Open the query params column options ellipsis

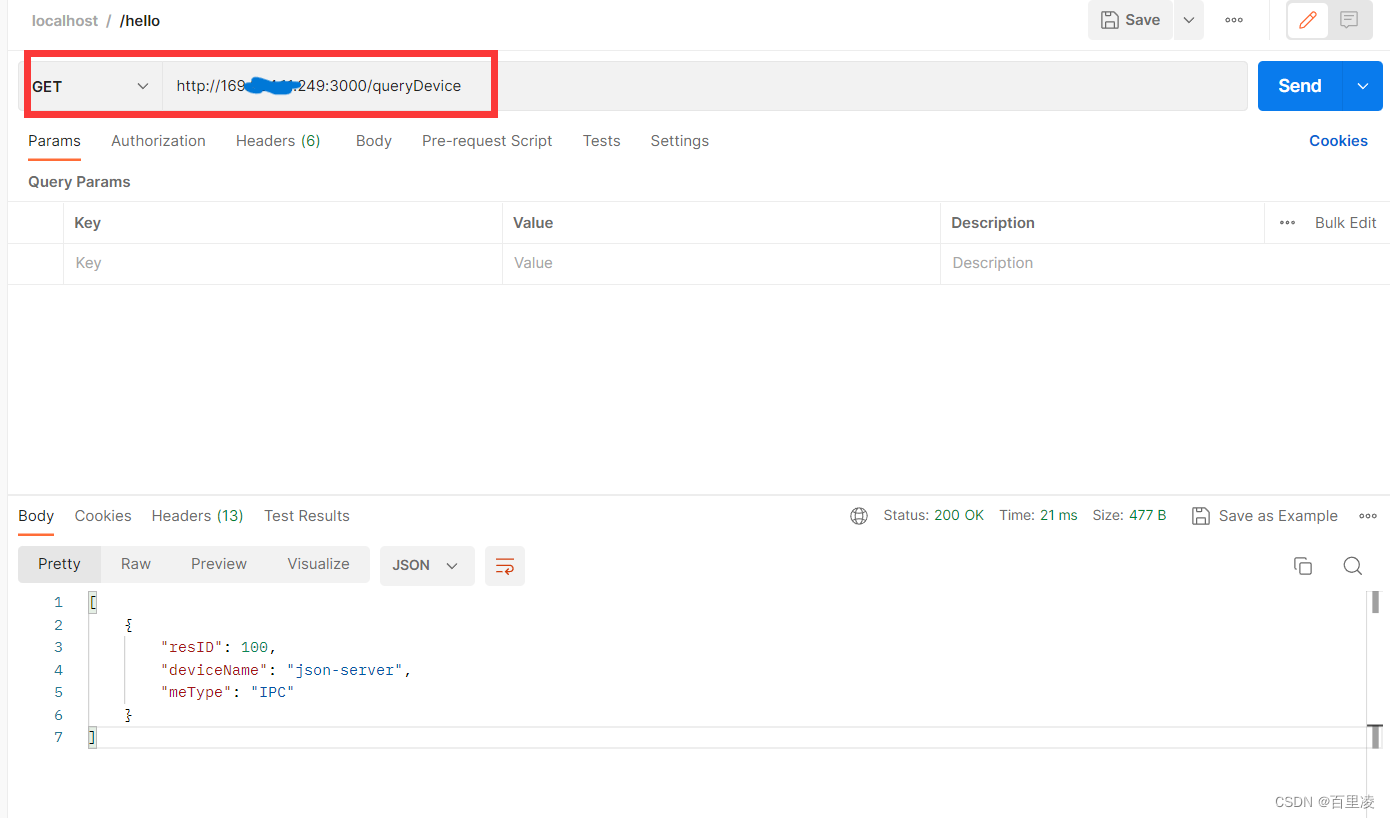1287,223
